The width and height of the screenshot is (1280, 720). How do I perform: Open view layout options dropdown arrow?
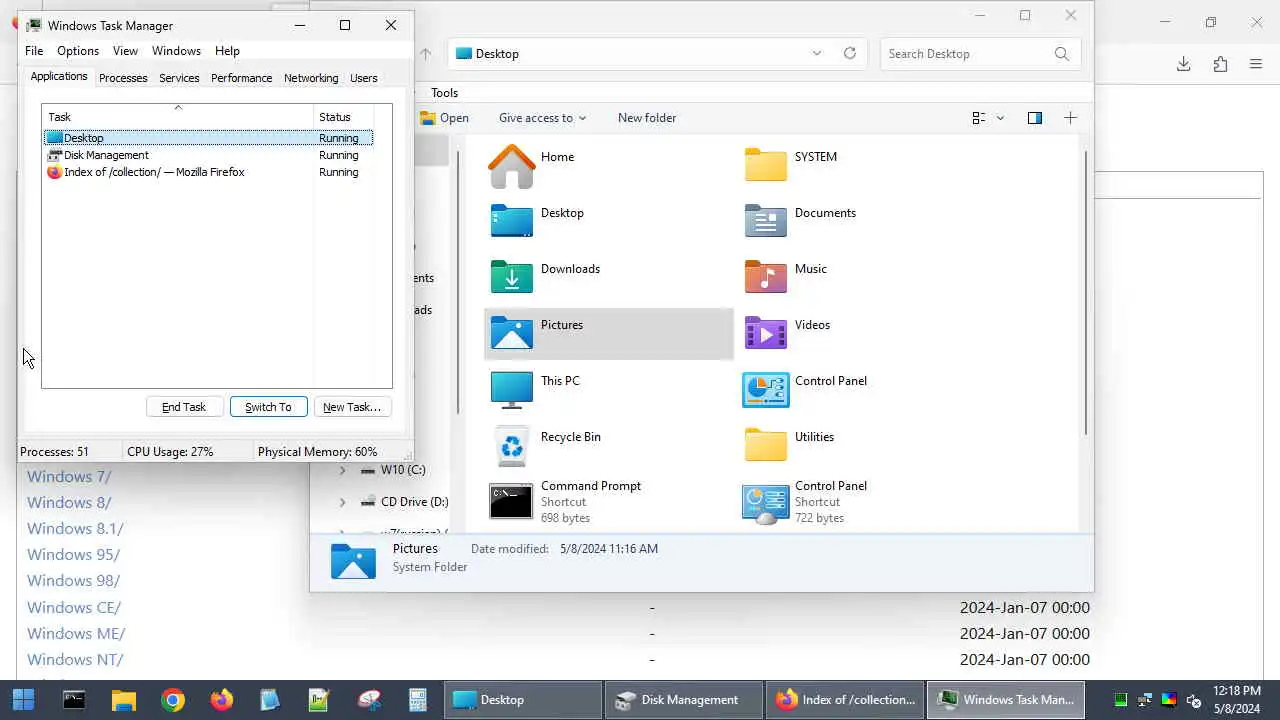pyautogui.click(x=1000, y=118)
